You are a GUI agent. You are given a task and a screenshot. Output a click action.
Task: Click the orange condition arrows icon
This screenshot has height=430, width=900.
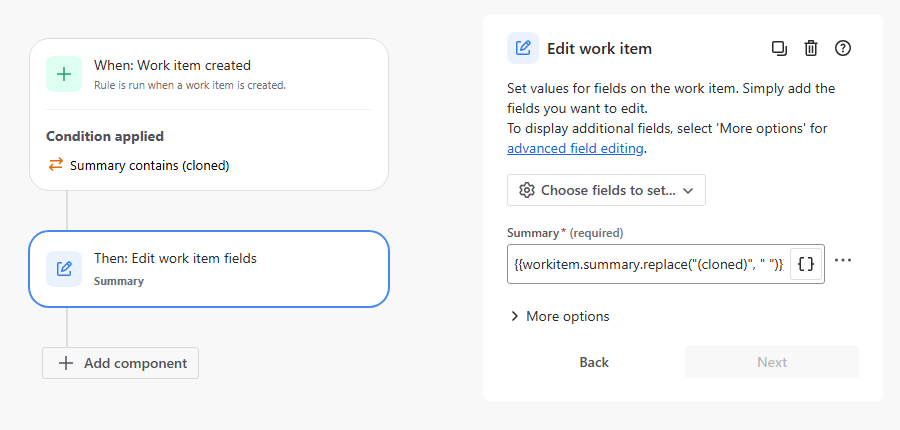point(56,165)
